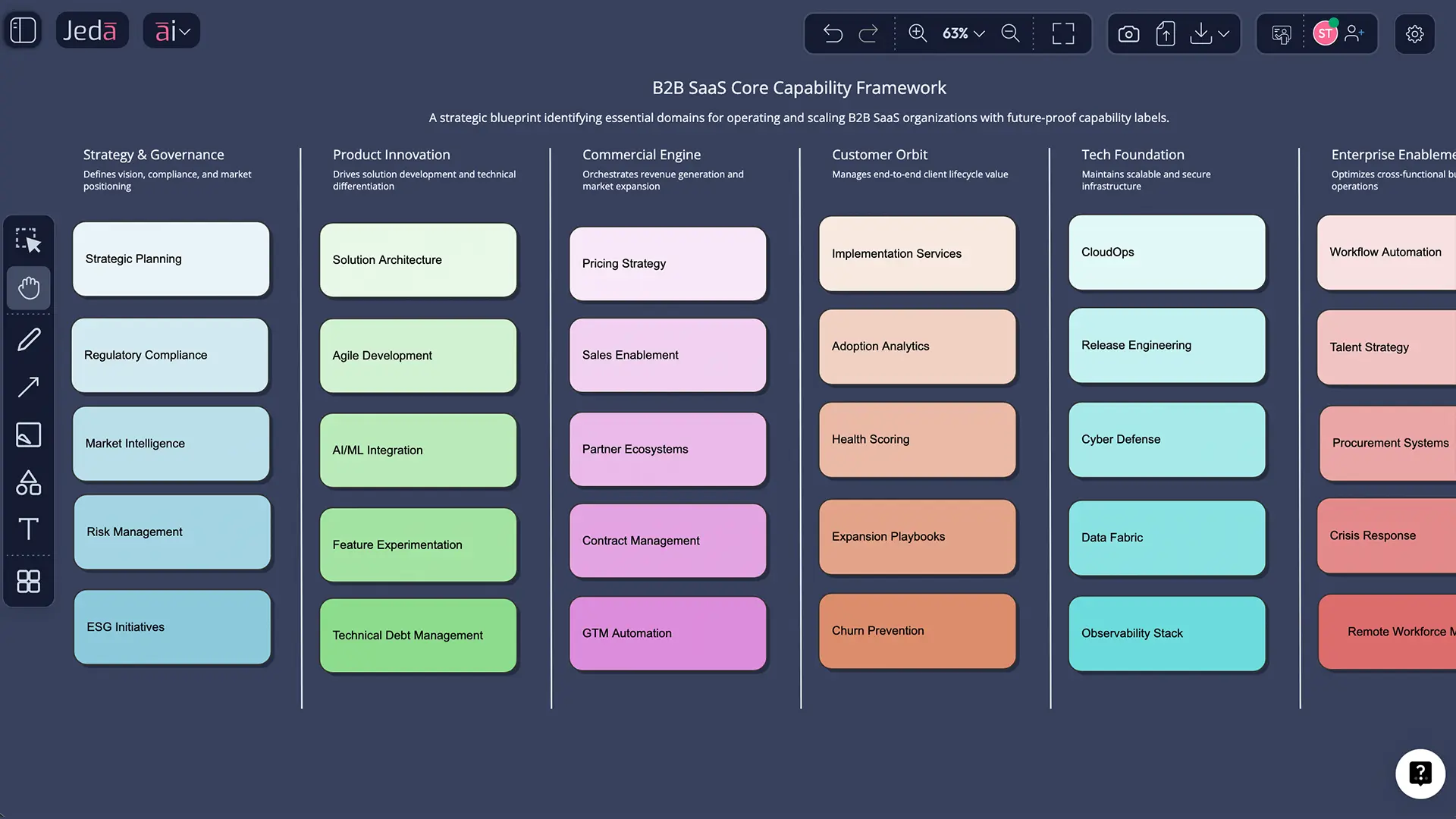The height and width of the screenshot is (819, 1456).
Task: Select the Pen drawing tool
Action: (29, 339)
